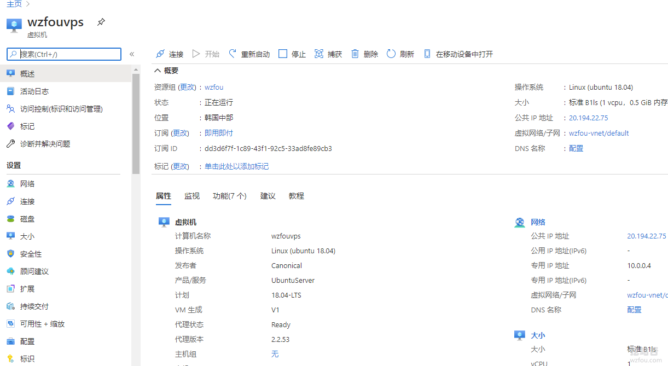Select the 韩国中部 location value
668x366 pixels.
[219, 118]
